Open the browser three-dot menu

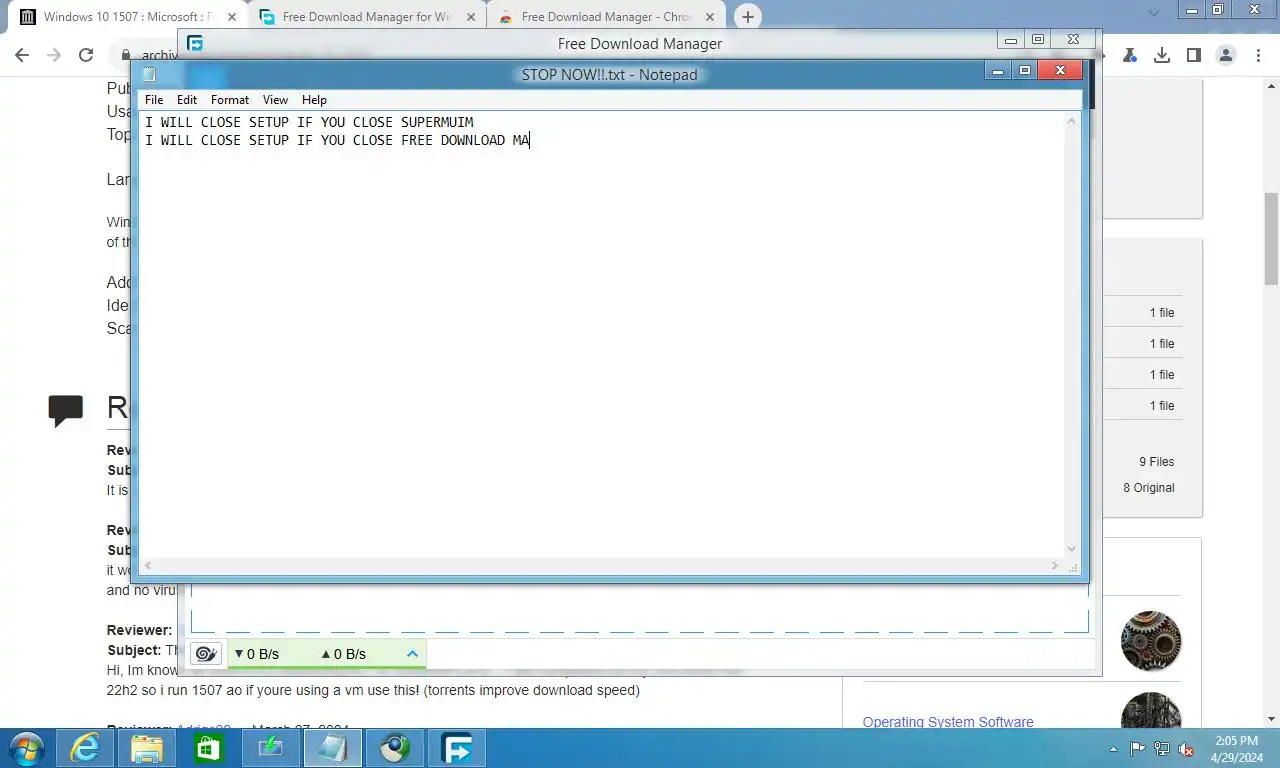1258,56
